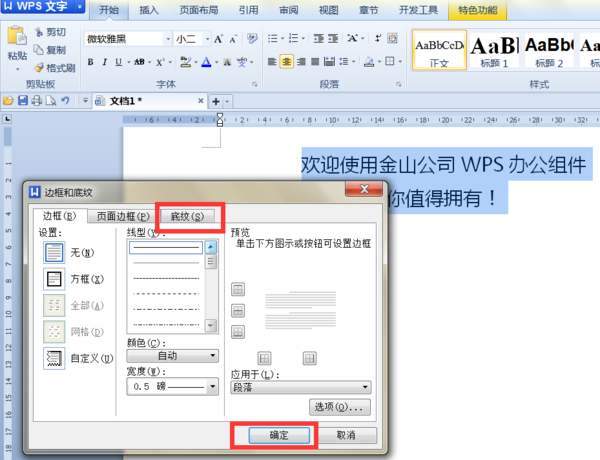
Task: Expand the WPS 文字 application menu arrow
Action: click(80, 7)
